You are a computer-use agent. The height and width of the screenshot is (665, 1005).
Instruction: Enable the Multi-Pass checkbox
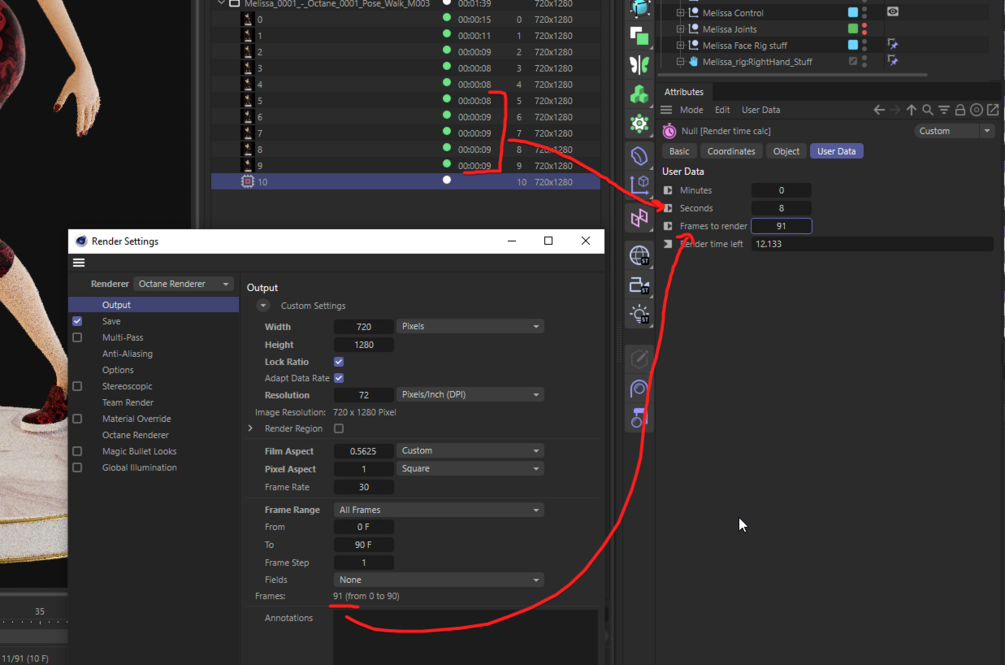tap(78, 338)
